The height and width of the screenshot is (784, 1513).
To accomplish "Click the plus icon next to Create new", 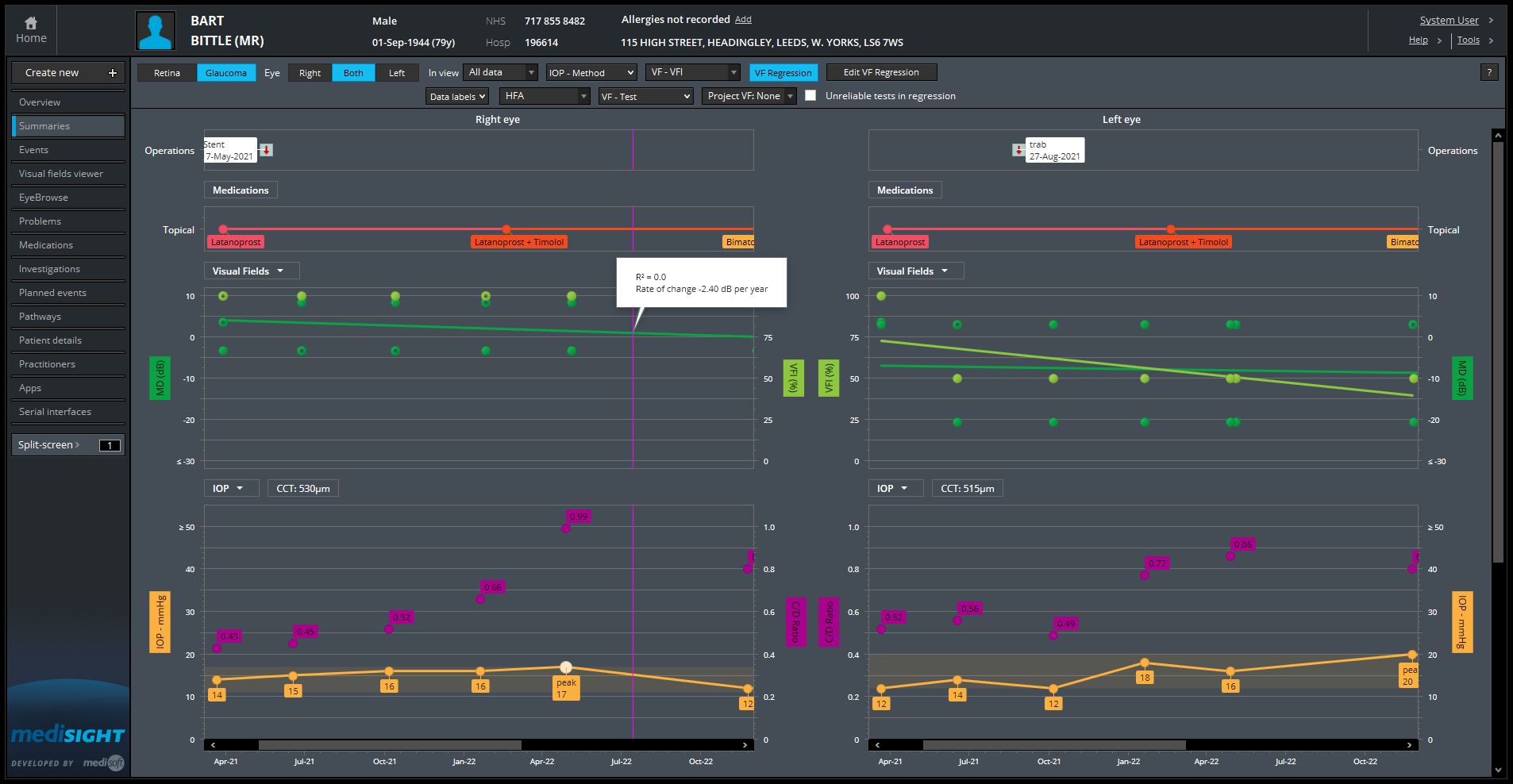I will pos(114,72).
